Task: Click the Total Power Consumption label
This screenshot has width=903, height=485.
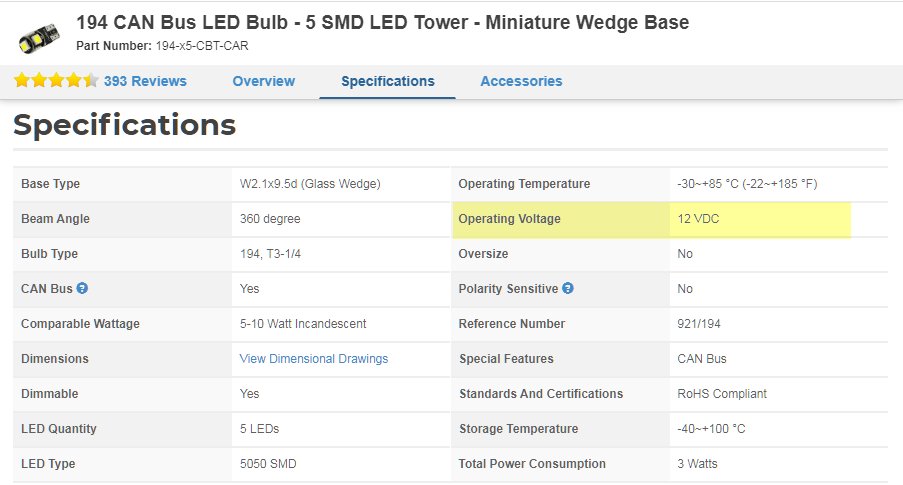Action: (532, 464)
